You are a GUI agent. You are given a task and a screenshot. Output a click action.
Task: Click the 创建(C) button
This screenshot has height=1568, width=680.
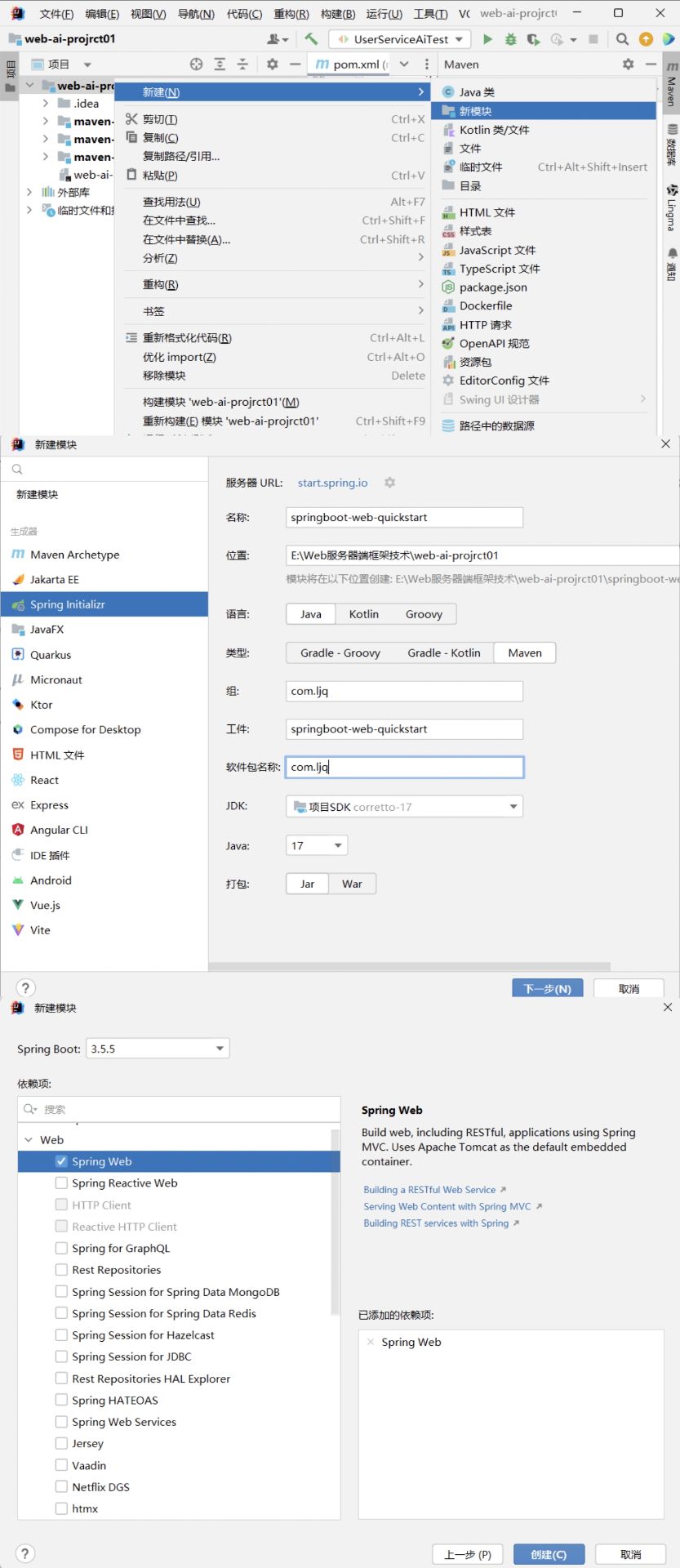[x=548, y=1554]
